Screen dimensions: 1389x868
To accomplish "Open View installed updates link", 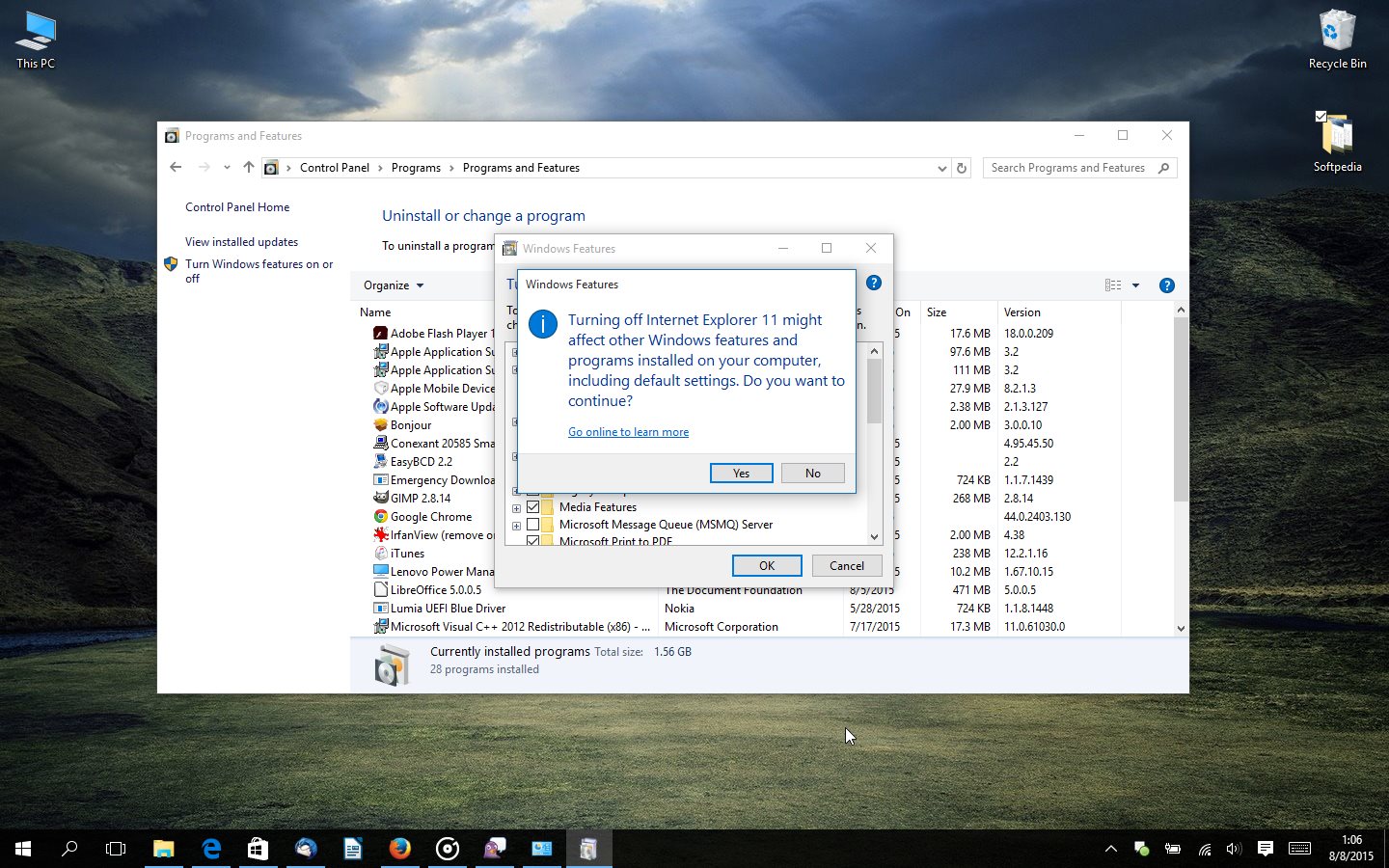I will [x=241, y=242].
